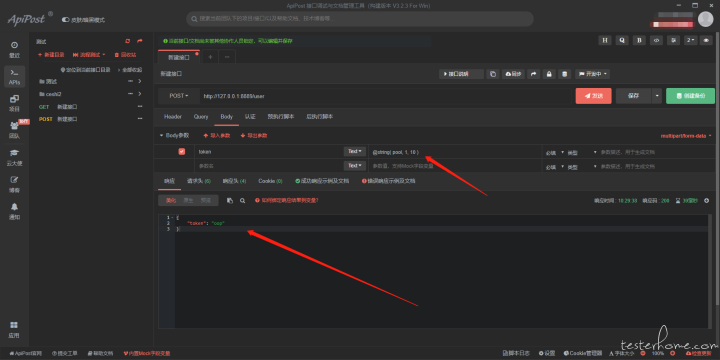Add a new tab with the plus button
The image size is (720, 360).
[210, 57]
